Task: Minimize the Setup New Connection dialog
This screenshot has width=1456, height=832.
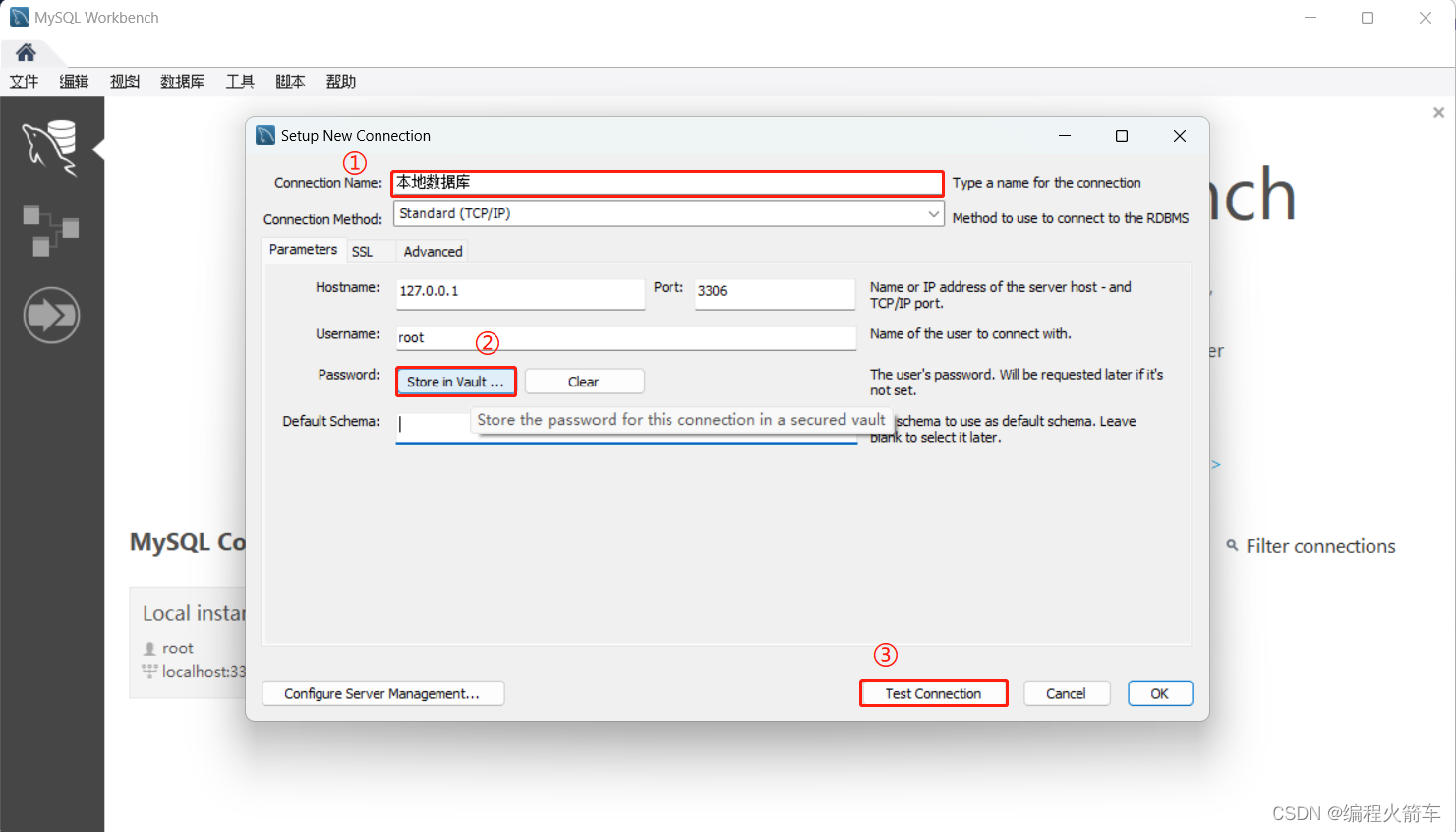Action: 1065,136
